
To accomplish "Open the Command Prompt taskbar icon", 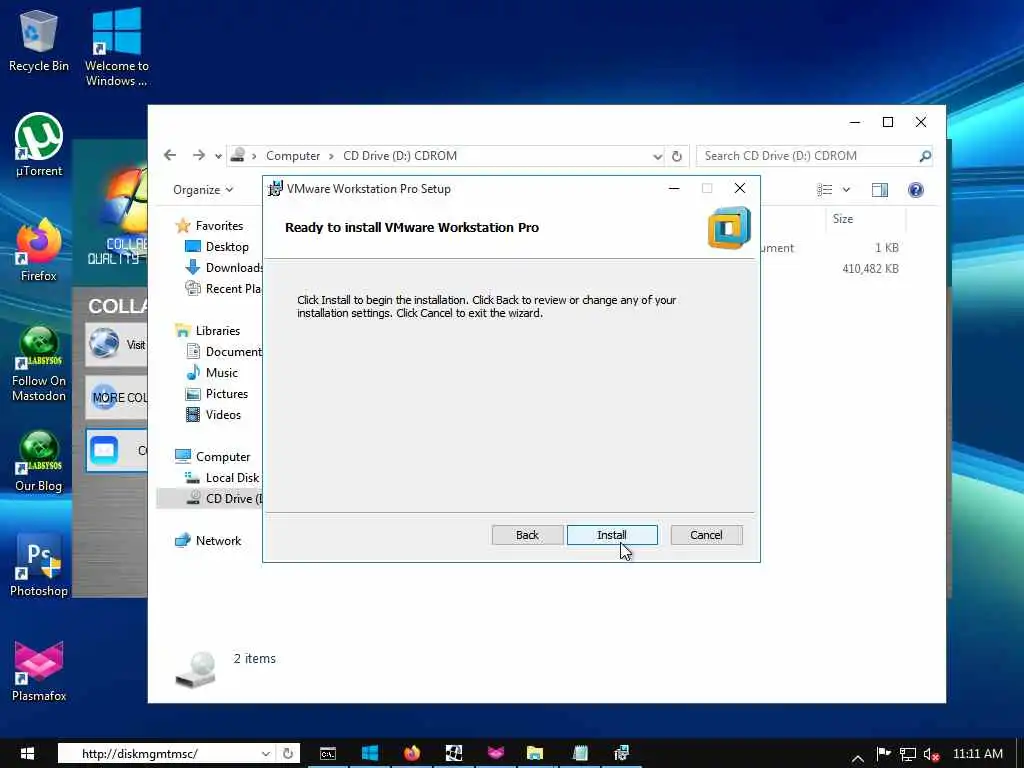I will [328, 753].
